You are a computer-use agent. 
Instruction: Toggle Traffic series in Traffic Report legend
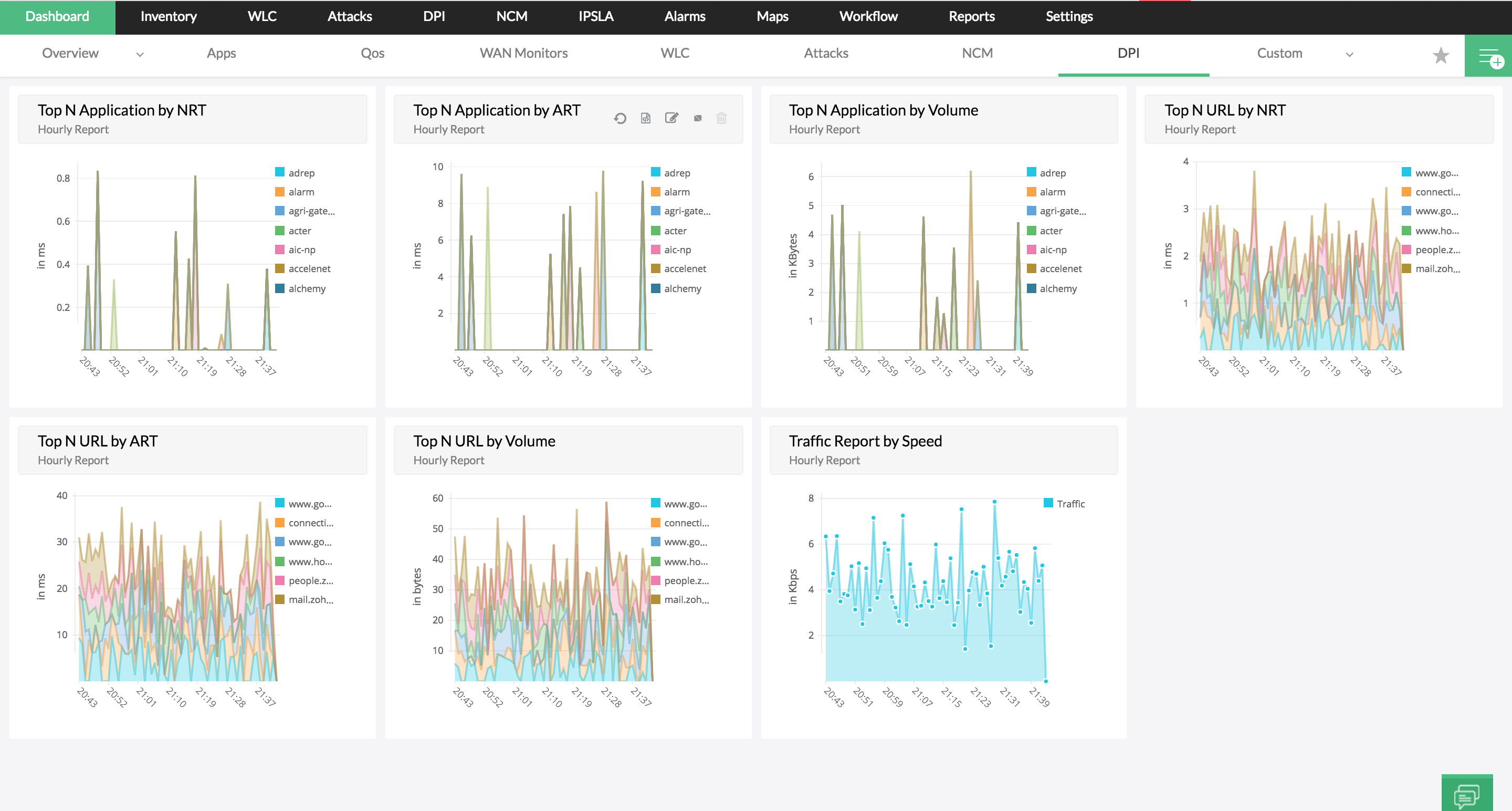click(x=1070, y=503)
